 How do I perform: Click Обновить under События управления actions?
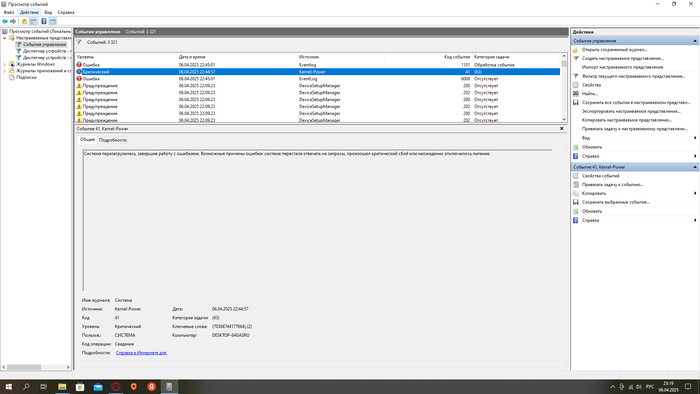[x=592, y=147]
